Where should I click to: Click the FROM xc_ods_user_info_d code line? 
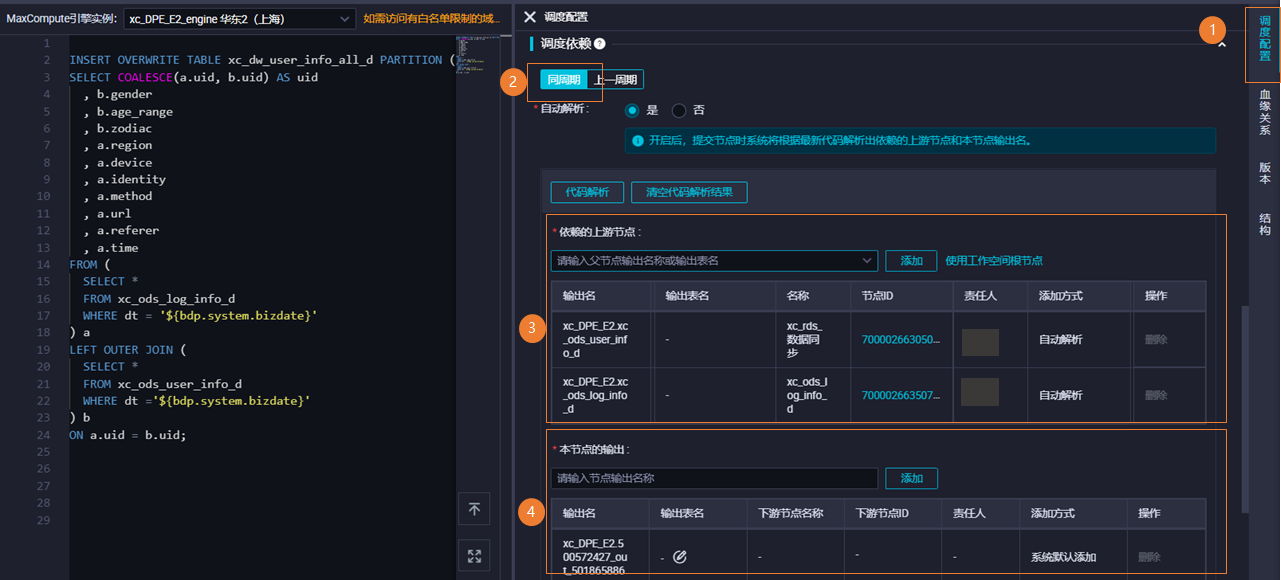tap(163, 384)
